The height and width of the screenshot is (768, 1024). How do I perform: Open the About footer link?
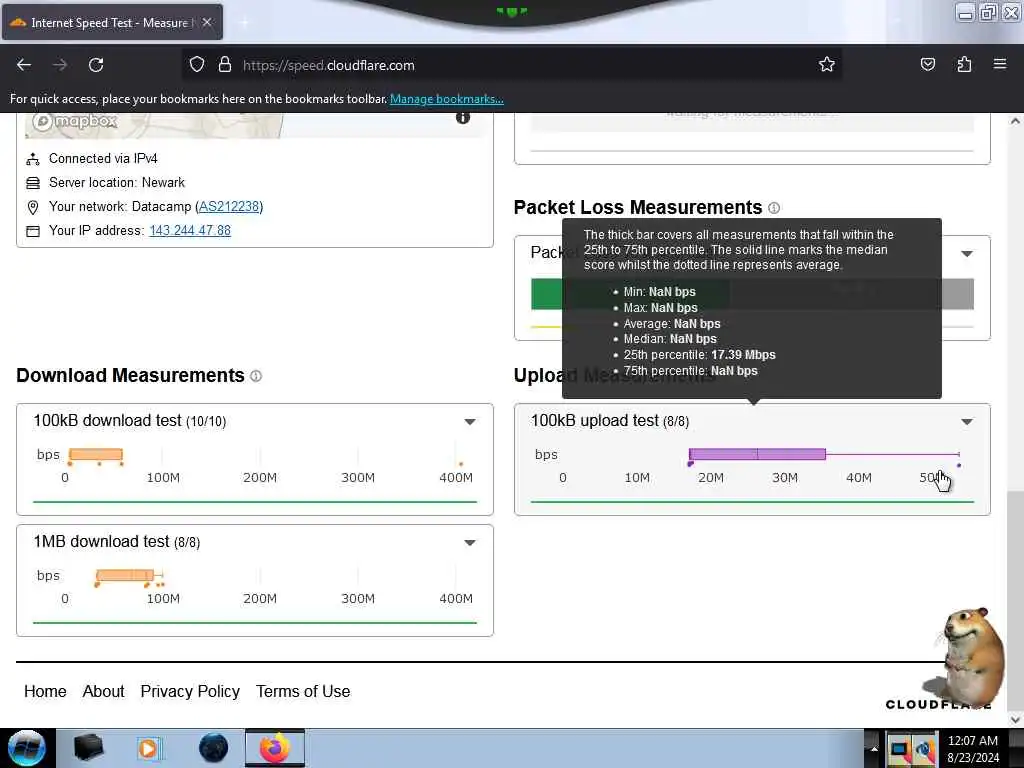click(103, 691)
